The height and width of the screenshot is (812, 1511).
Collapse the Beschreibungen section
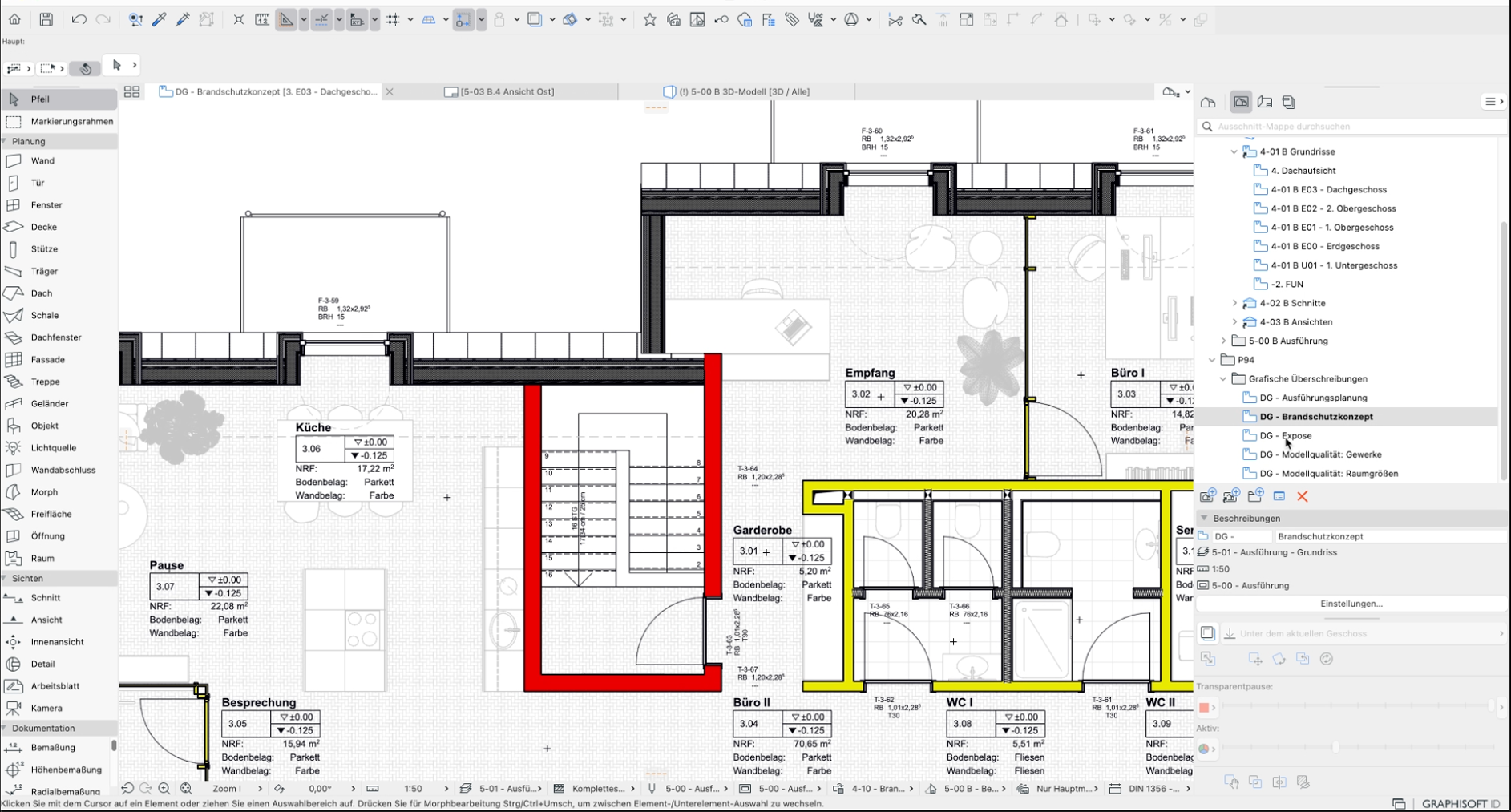(x=1204, y=519)
